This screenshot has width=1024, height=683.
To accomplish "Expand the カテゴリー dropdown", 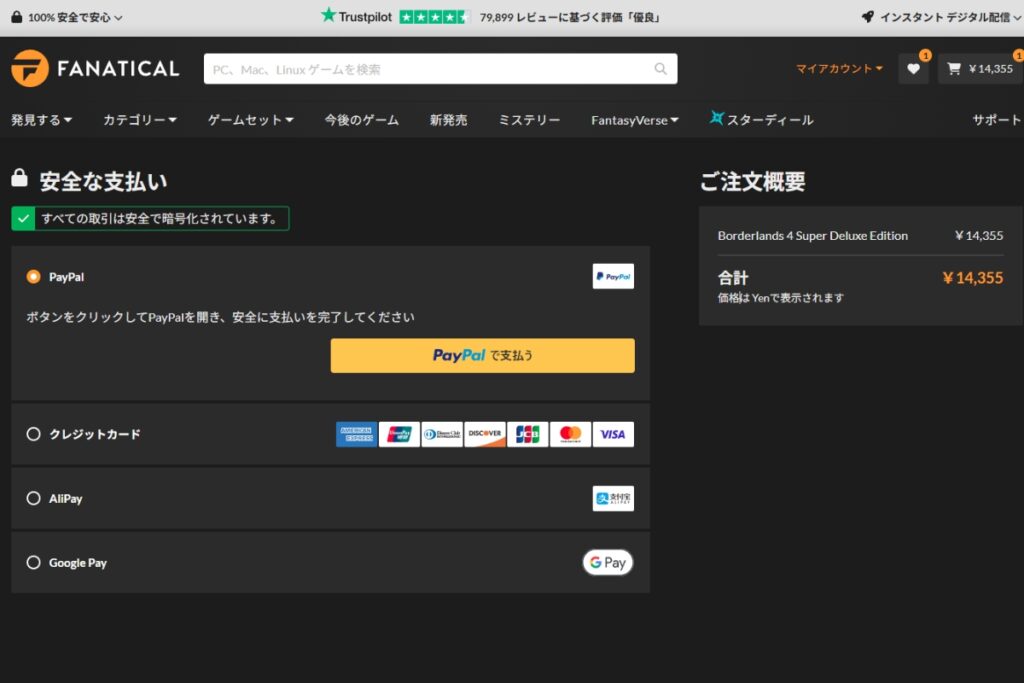I will tap(140, 119).
